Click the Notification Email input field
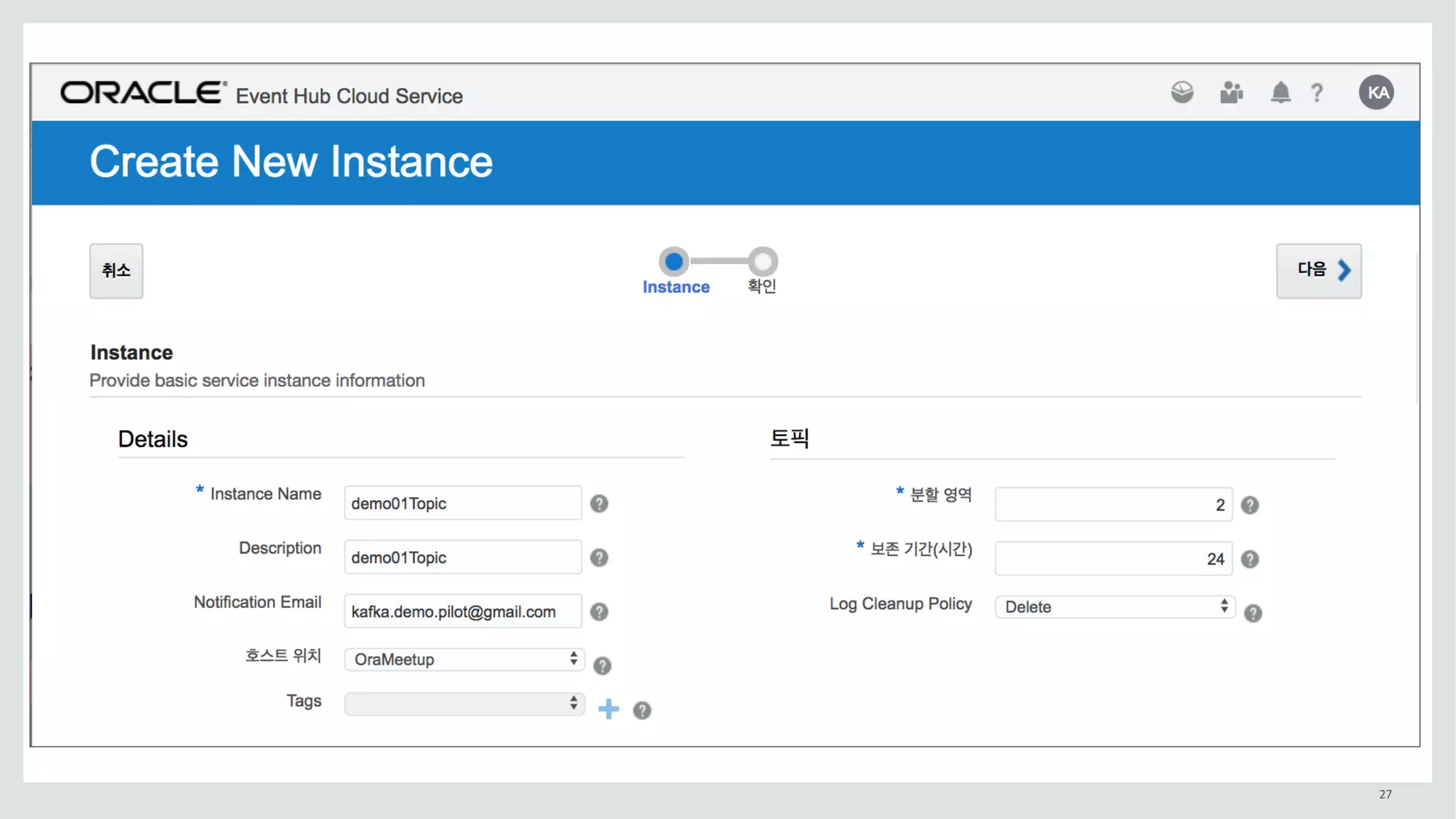Screen dimensions: 1456x819 click(x=463, y=612)
